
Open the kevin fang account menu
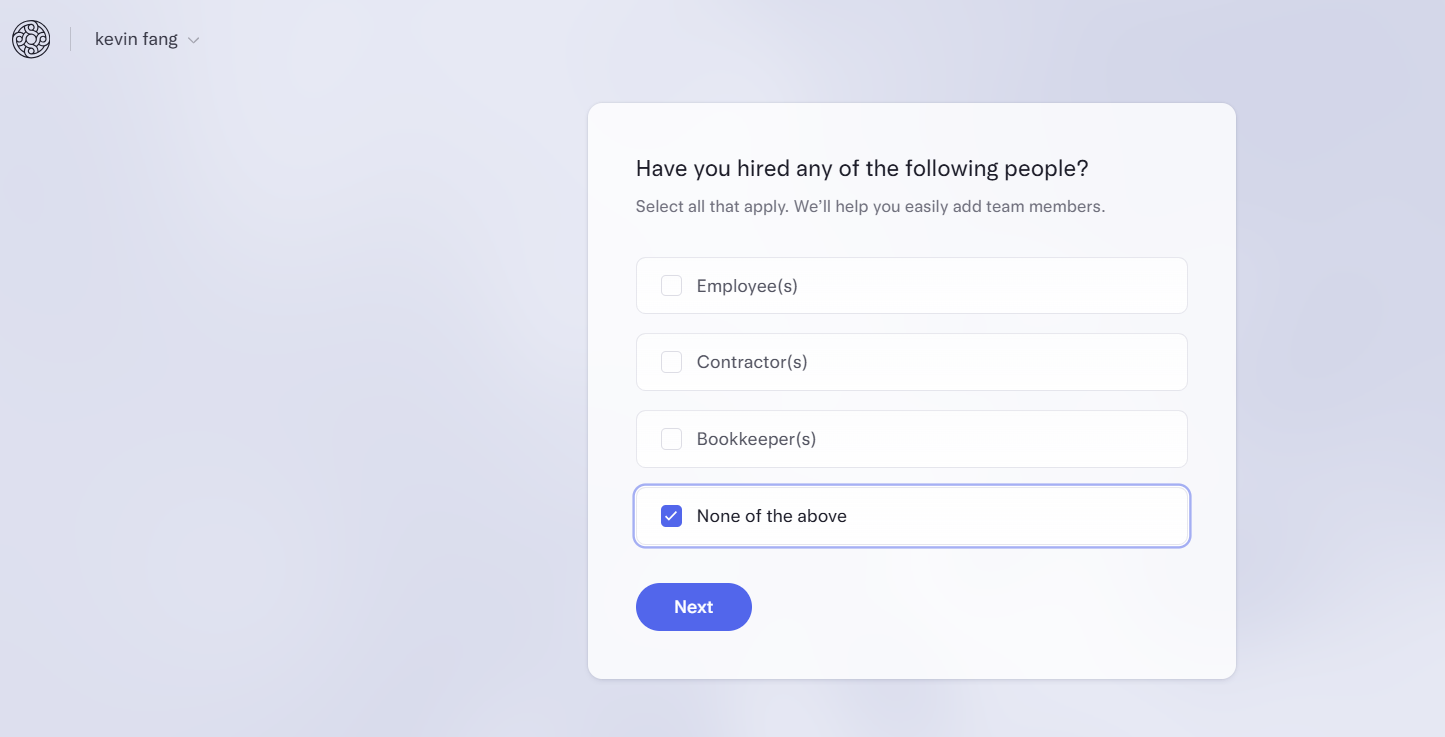coord(147,40)
